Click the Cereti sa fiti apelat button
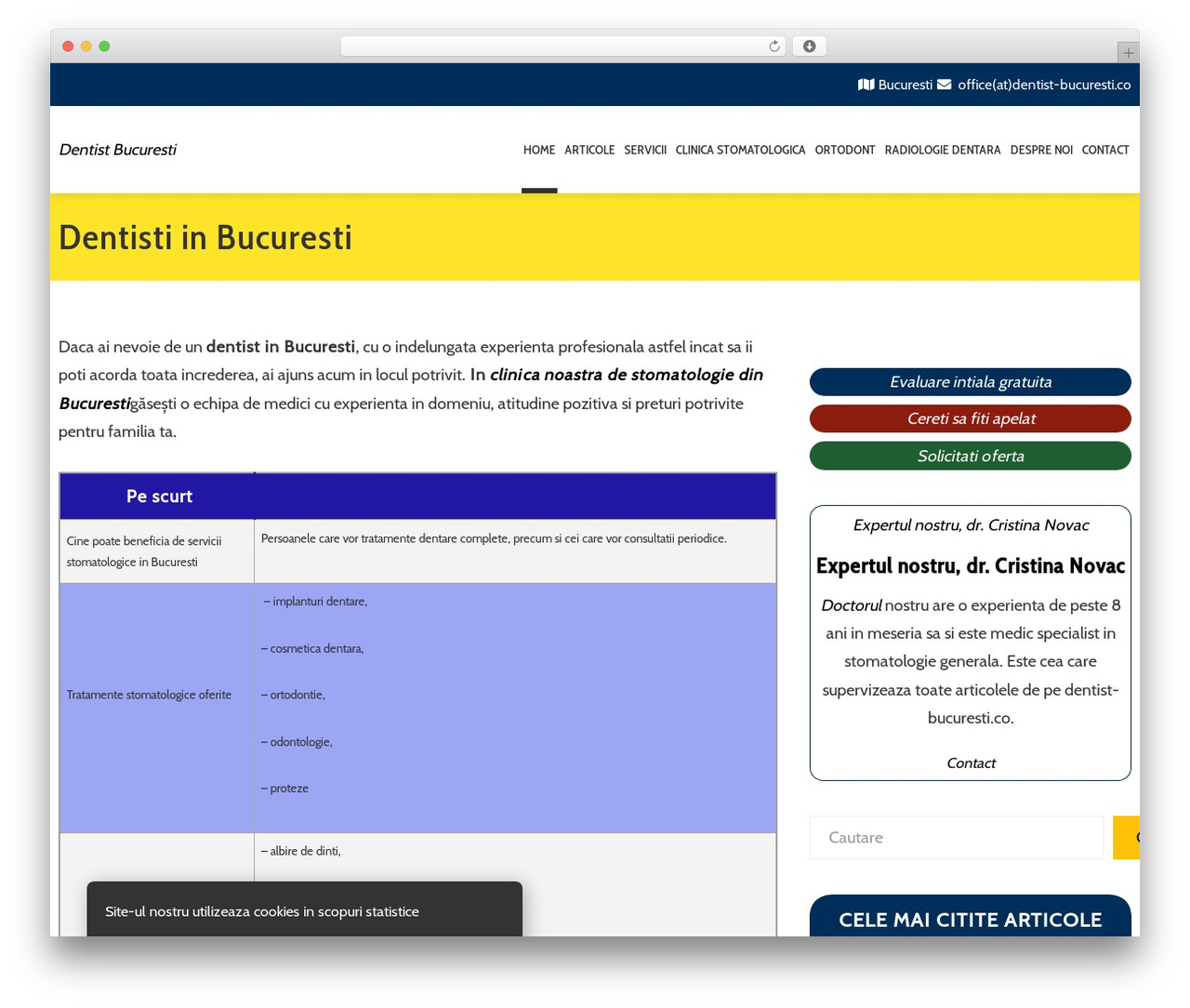 pyautogui.click(x=971, y=418)
